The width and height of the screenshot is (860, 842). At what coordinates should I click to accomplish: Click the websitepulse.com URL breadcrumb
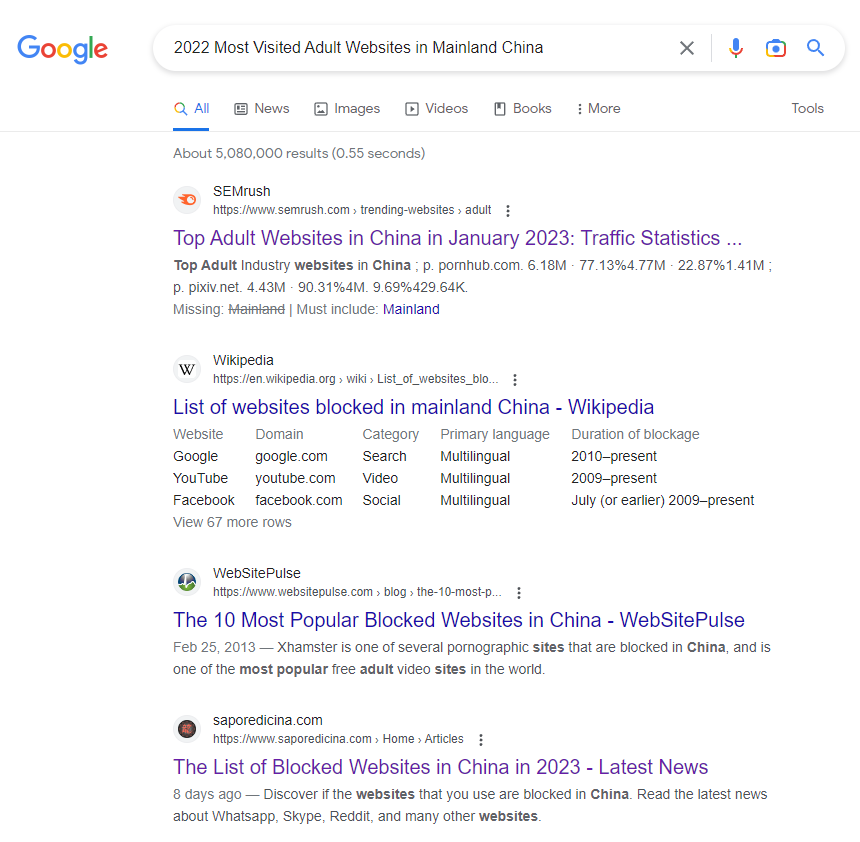[357, 592]
